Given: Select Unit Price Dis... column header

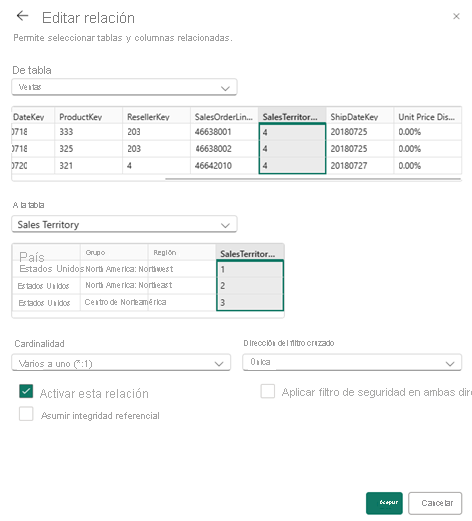Looking at the screenshot, I should click(x=428, y=116).
